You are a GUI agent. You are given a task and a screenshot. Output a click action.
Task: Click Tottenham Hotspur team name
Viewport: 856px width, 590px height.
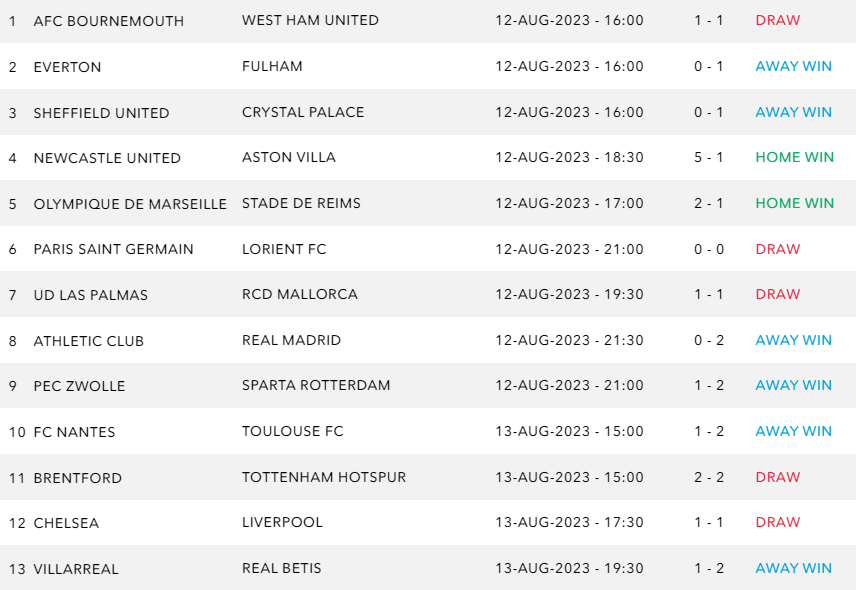[324, 477]
